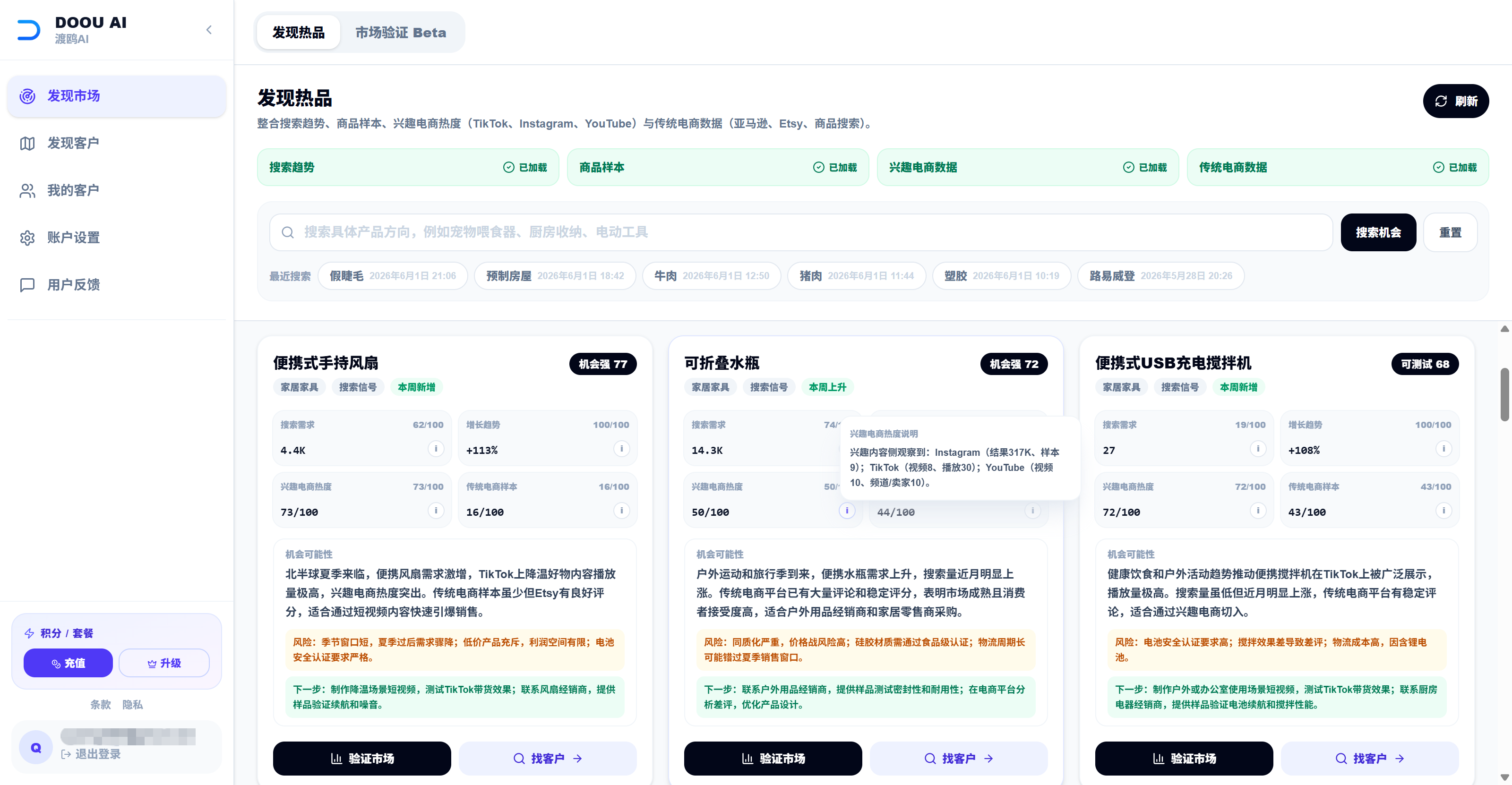This screenshot has height=785, width=1512.
Task: Click 找客户 on 便携式USB充电搅拌机 card
Action: click(1369, 759)
